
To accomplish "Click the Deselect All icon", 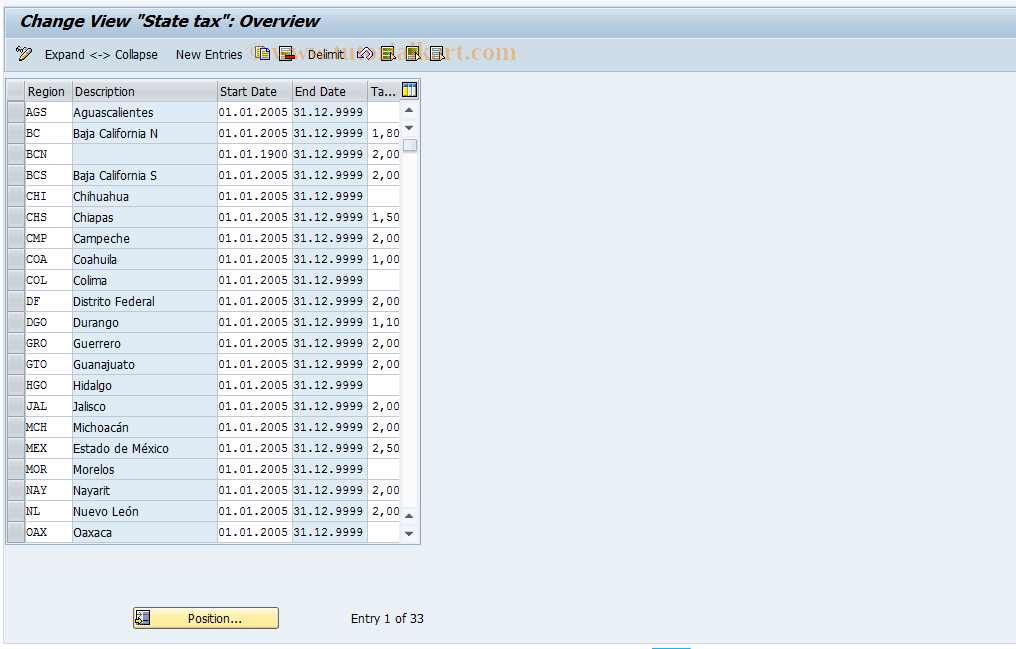I will (x=437, y=54).
